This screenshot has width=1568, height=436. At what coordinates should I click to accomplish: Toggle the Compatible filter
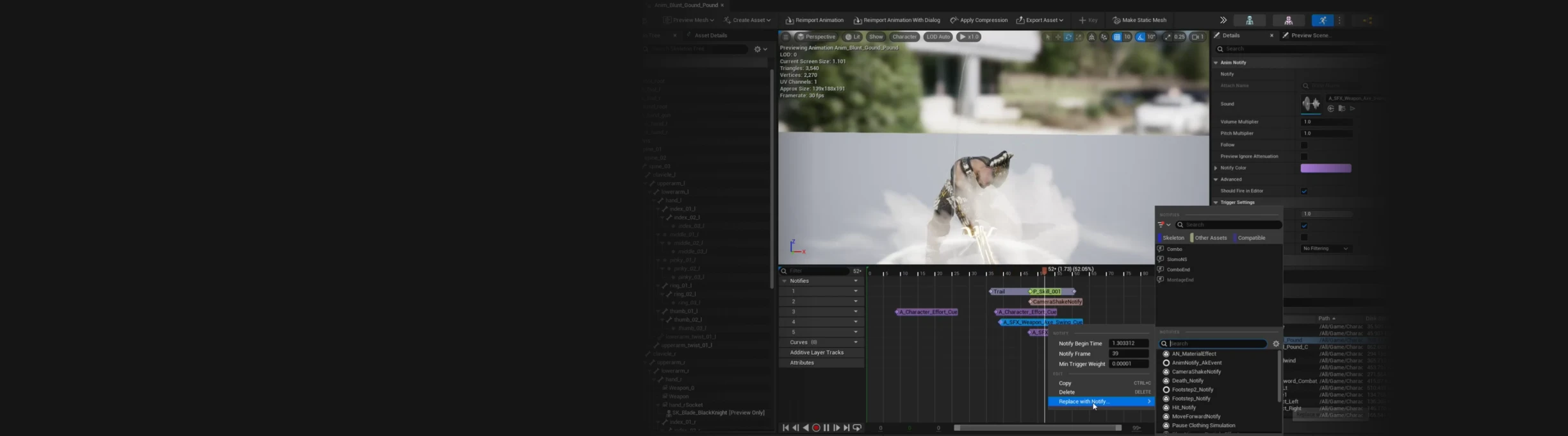coord(1250,238)
